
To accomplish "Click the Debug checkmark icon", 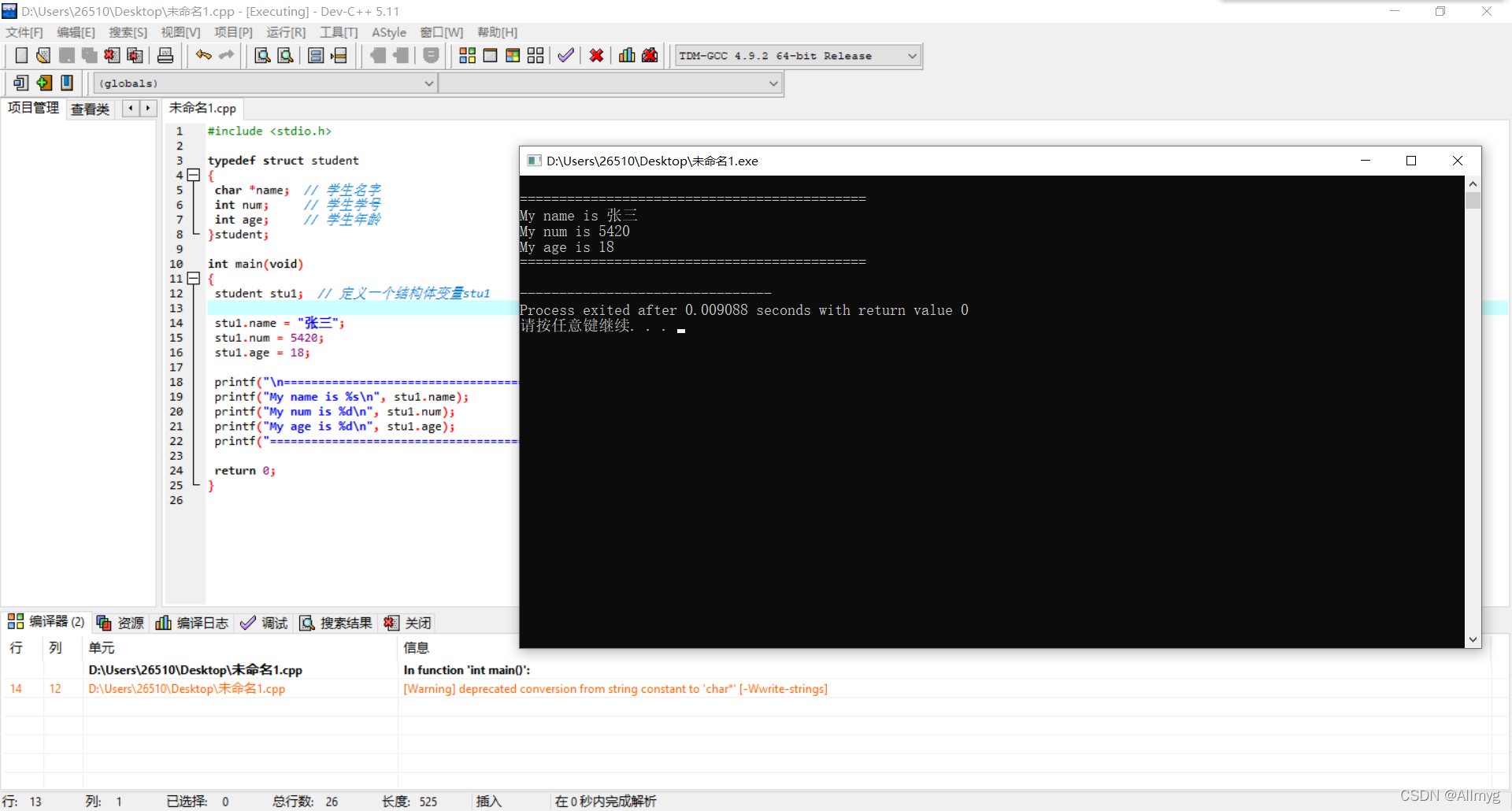I will coord(565,55).
